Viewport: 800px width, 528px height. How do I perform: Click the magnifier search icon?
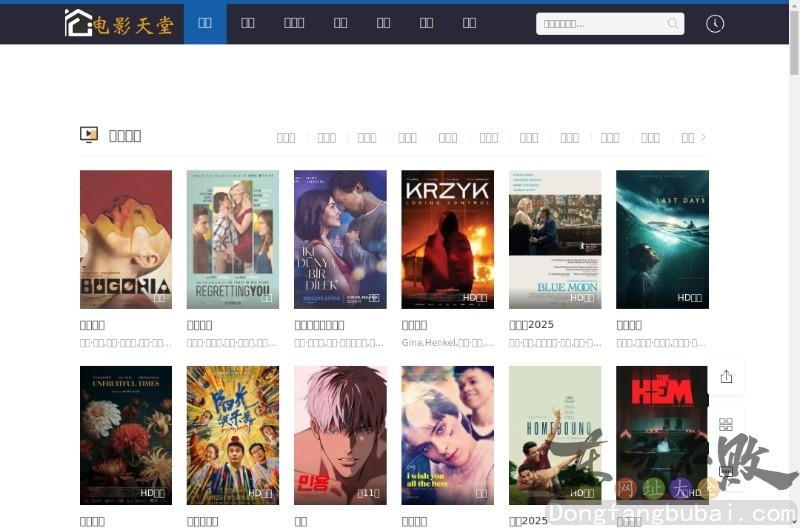[x=673, y=24]
